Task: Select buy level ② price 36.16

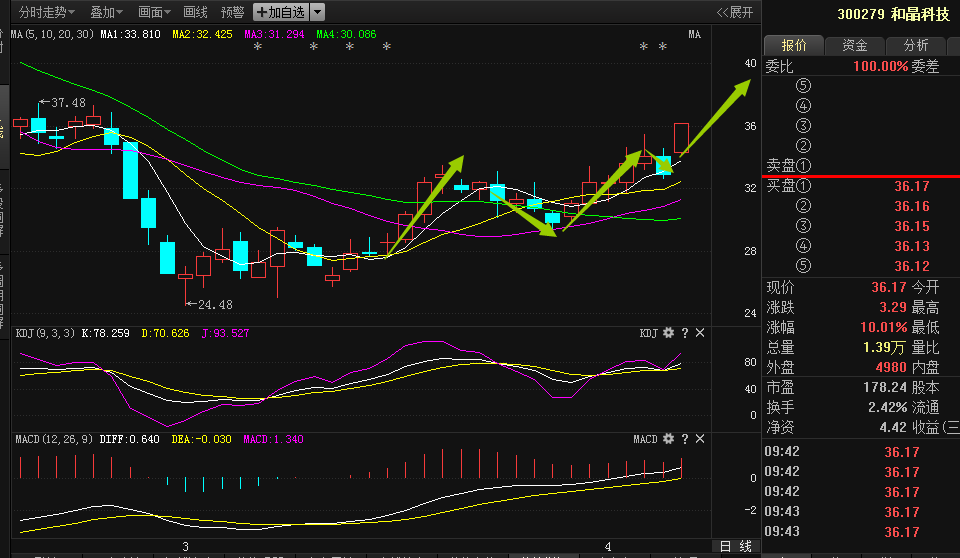Action: pos(912,206)
